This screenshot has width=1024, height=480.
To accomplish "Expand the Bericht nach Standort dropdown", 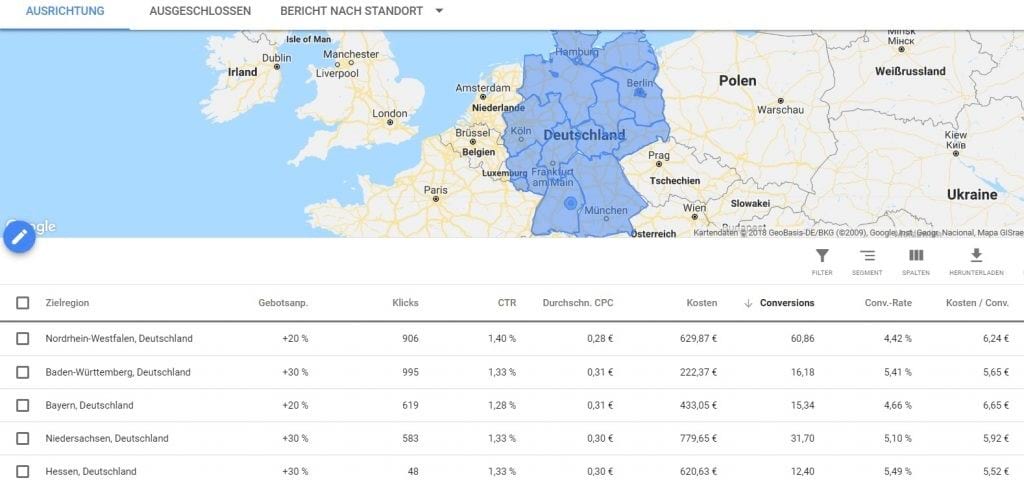I will (438, 11).
